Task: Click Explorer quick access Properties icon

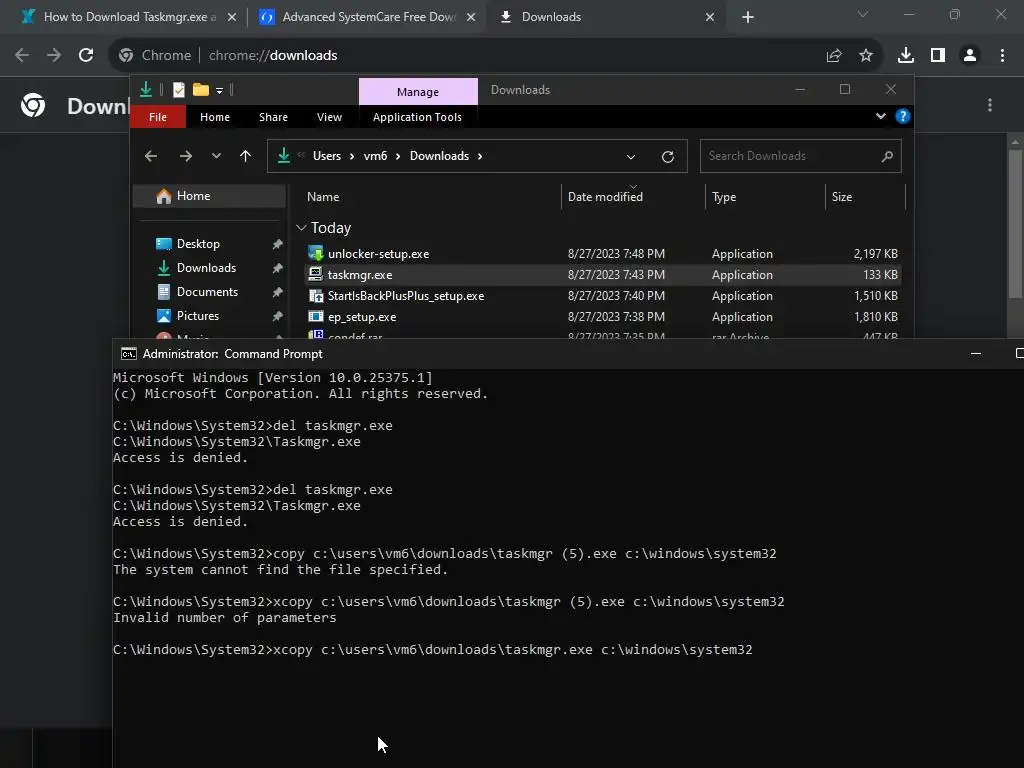Action: pyautogui.click(x=178, y=89)
